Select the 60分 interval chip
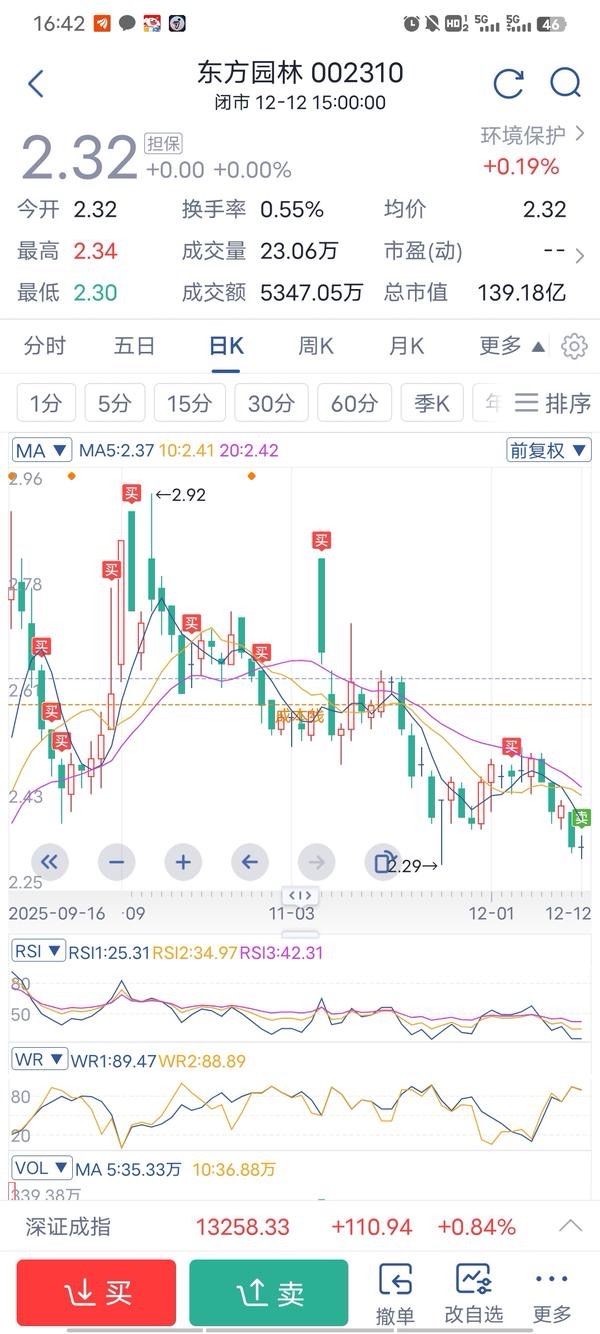This screenshot has height=1334, width=600. pyautogui.click(x=354, y=404)
